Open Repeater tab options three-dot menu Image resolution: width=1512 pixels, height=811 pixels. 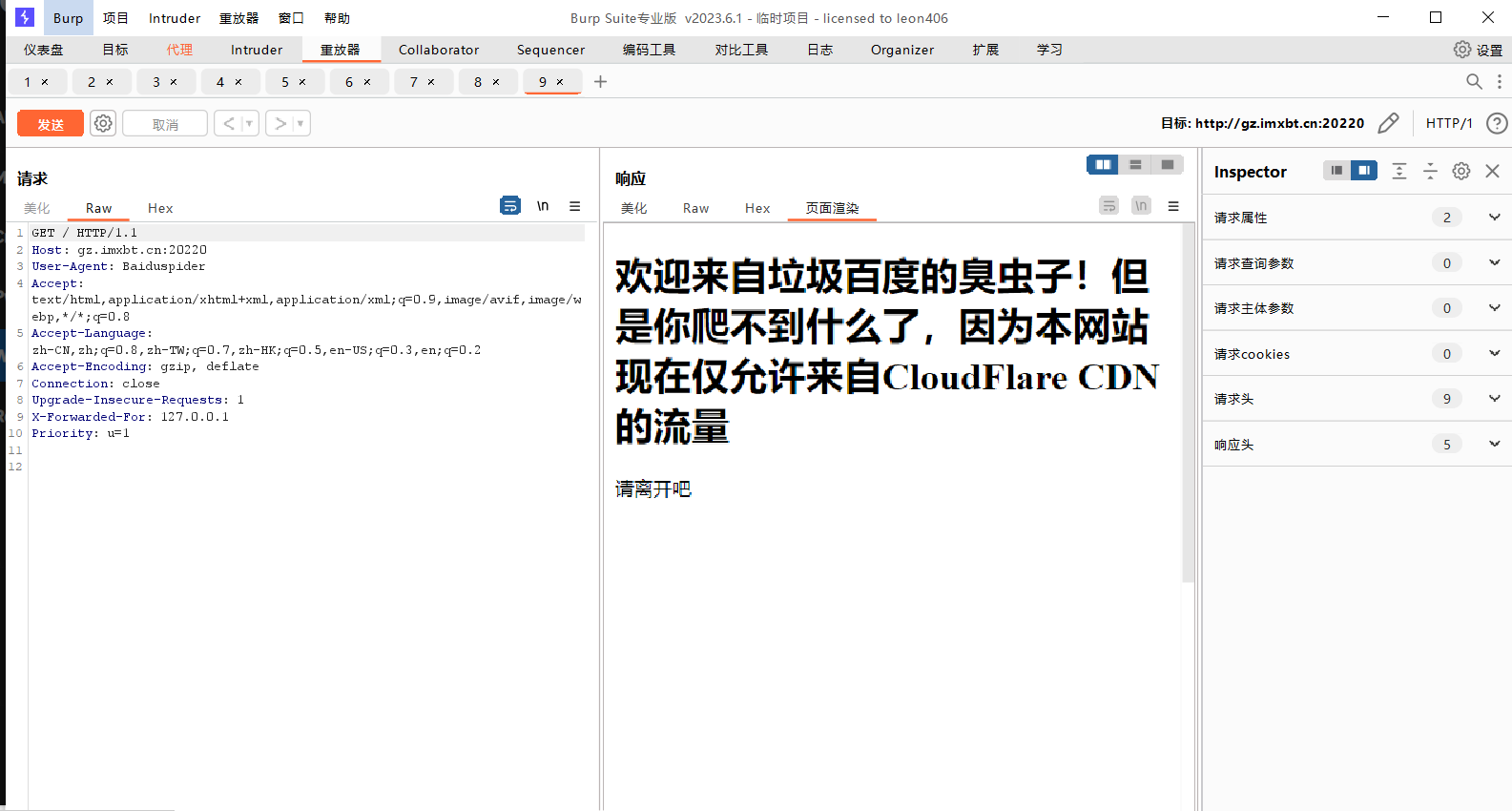click(x=1500, y=82)
